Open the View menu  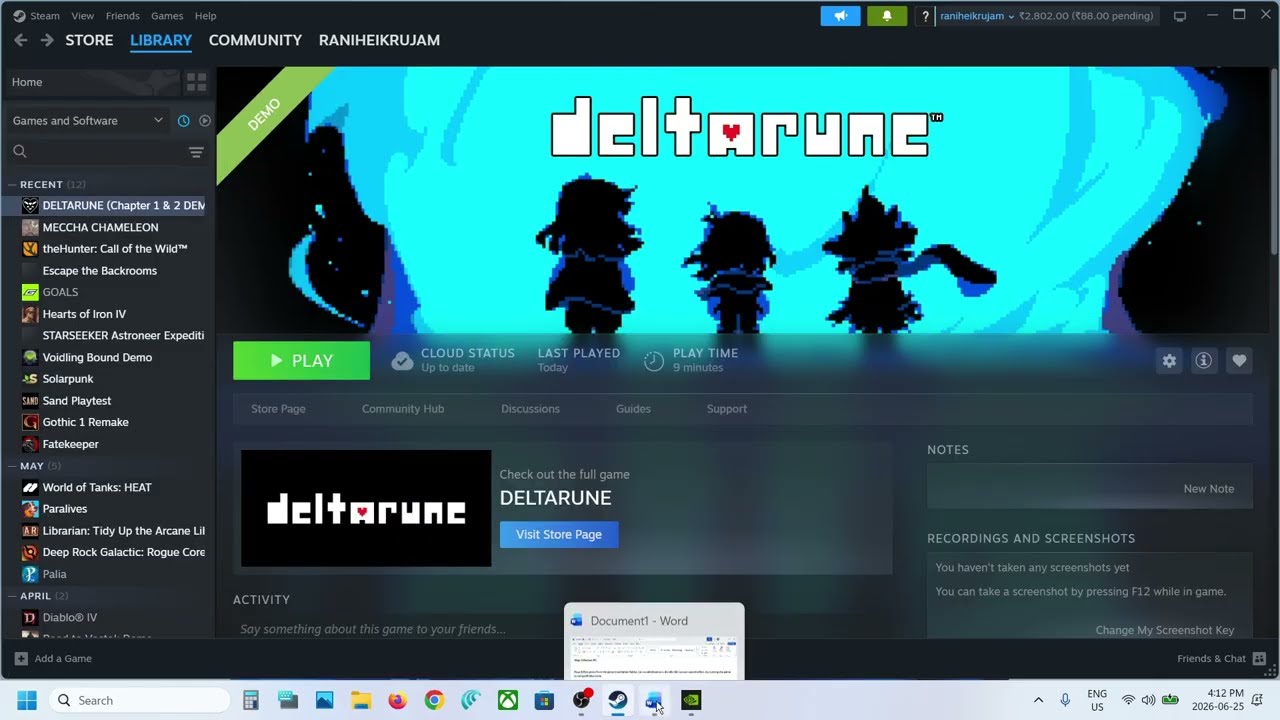click(83, 16)
